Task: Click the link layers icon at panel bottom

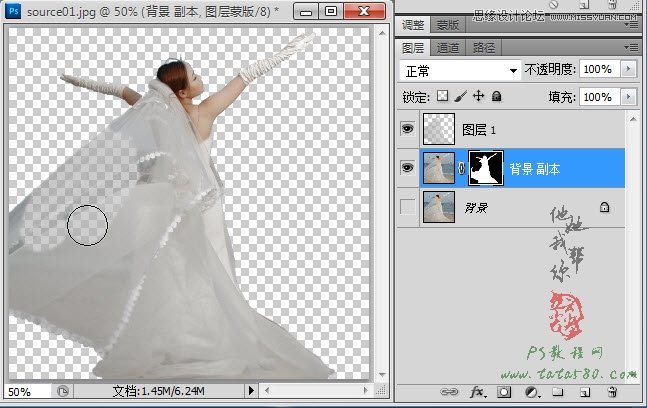Action: (449, 391)
